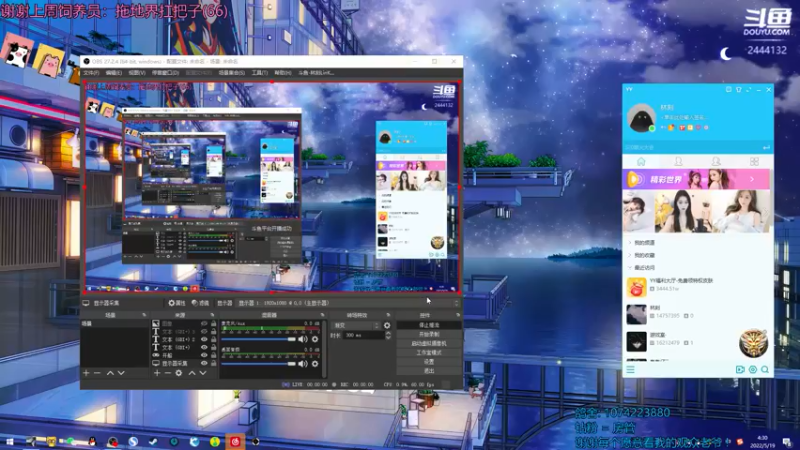Open YY contacts tab icon
Viewport: 800px width, 450px height.
pyautogui.click(x=679, y=162)
